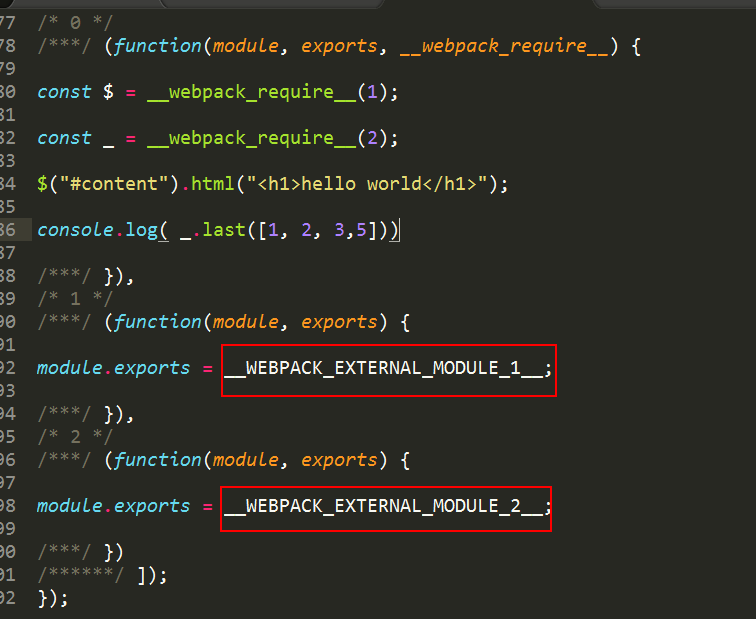756x619 pixels.
Task: Click the __WEBPACK_EXTERNAL_MODULE_1__ identifier
Action: [x=384, y=369]
